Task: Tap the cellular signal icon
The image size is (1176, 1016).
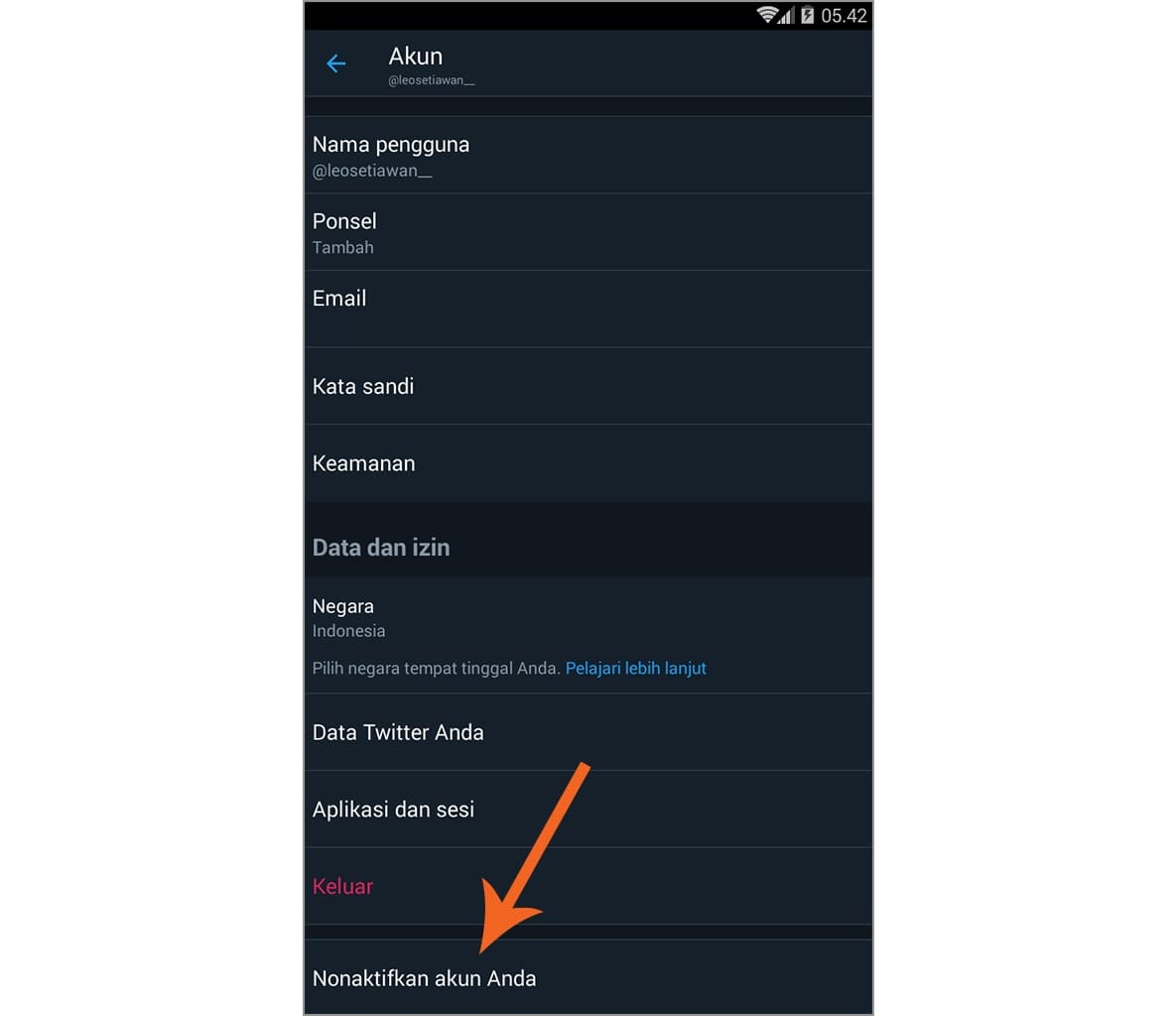Action: [785, 15]
